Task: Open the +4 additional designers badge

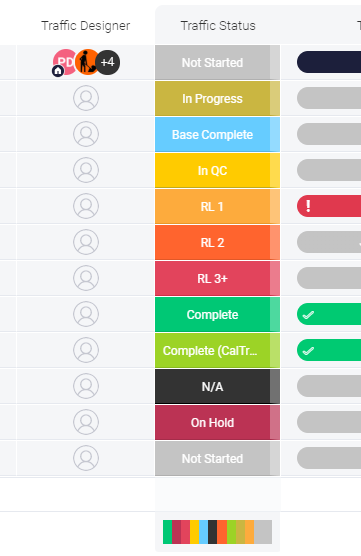Action: click(x=107, y=62)
